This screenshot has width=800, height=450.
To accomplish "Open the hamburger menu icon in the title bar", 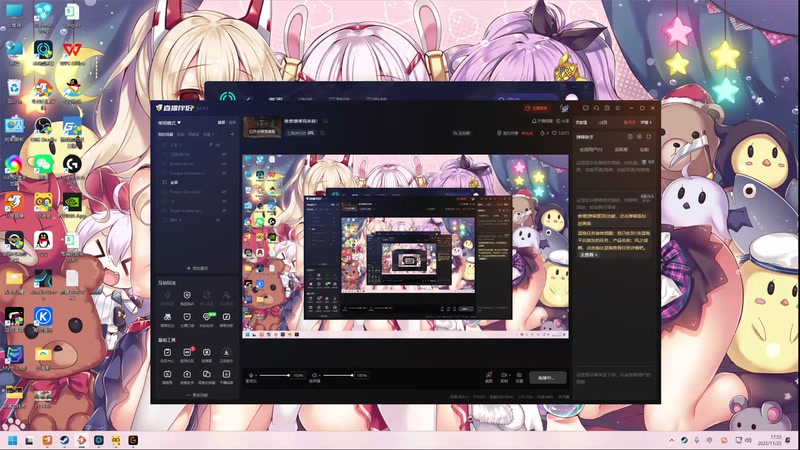I will pos(617,108).
